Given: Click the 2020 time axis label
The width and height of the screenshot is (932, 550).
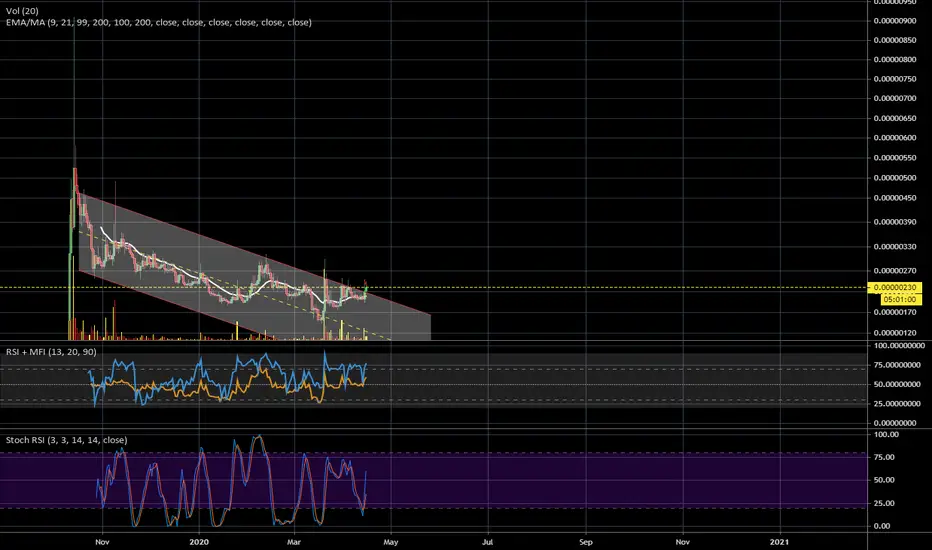Looking at the screenshot, I should [x=199, y=542].
